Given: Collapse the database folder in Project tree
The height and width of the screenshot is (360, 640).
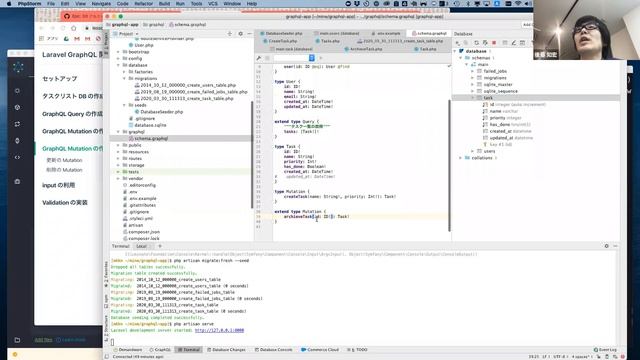Looking at the screenshot, I should click(x=118, y=65).
